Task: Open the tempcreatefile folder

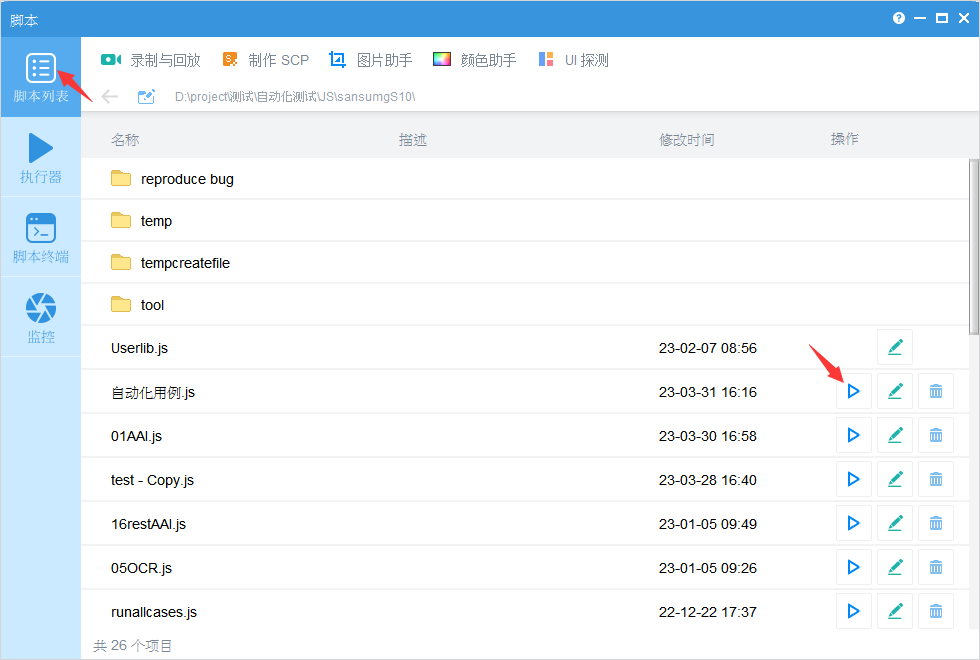Action: (525, 262)
